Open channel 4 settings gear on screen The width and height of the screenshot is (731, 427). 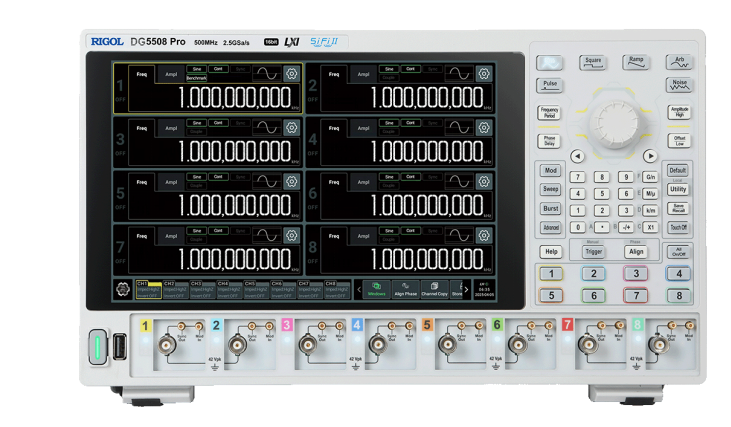[484, 128]
